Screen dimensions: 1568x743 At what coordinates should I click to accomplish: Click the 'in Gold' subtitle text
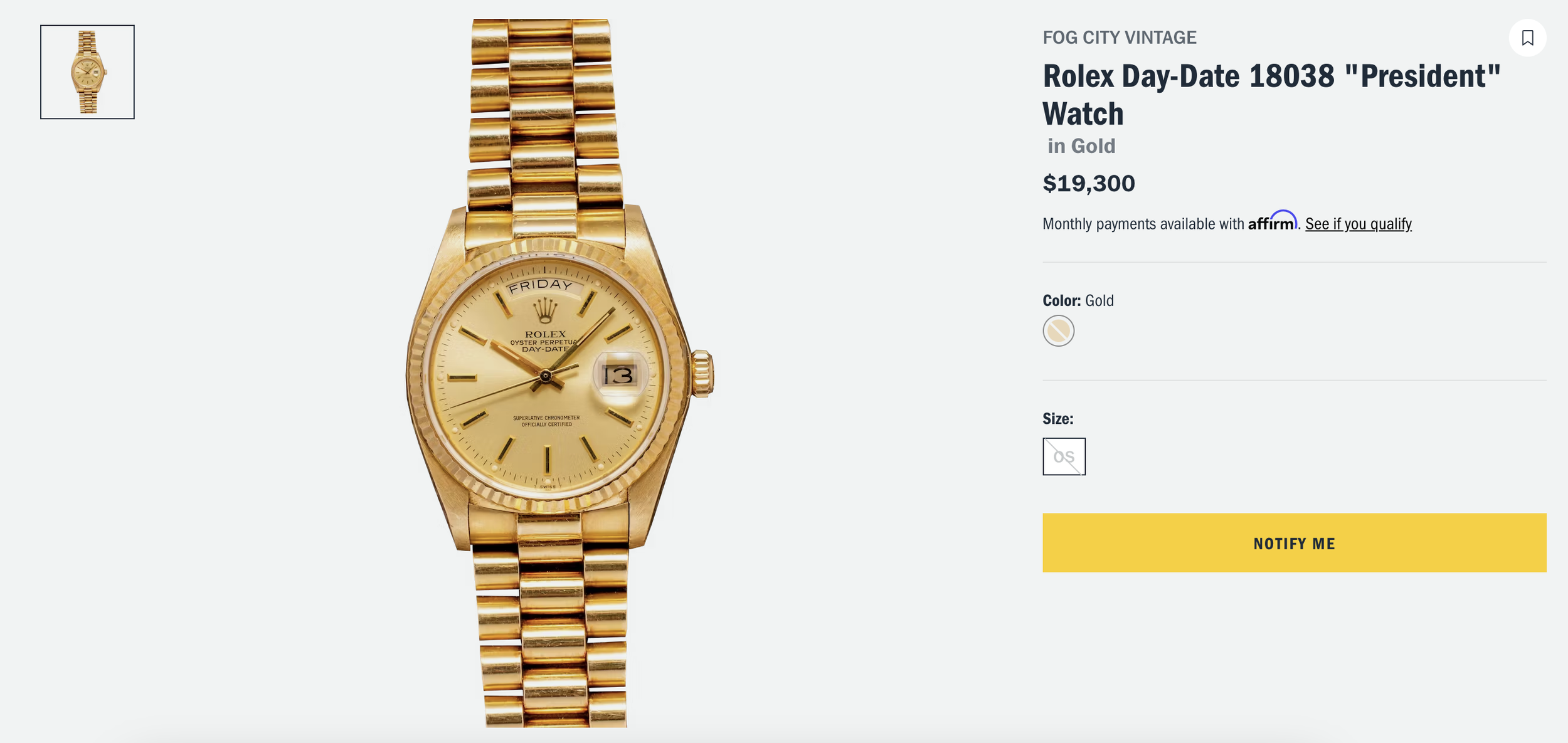[1081, 146]
